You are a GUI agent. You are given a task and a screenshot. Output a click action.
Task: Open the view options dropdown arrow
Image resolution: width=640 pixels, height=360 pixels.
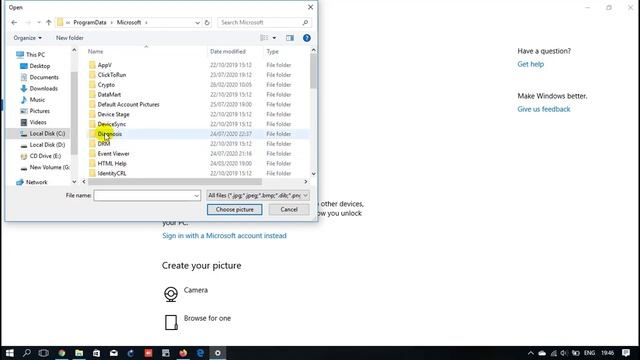(274, 38)
